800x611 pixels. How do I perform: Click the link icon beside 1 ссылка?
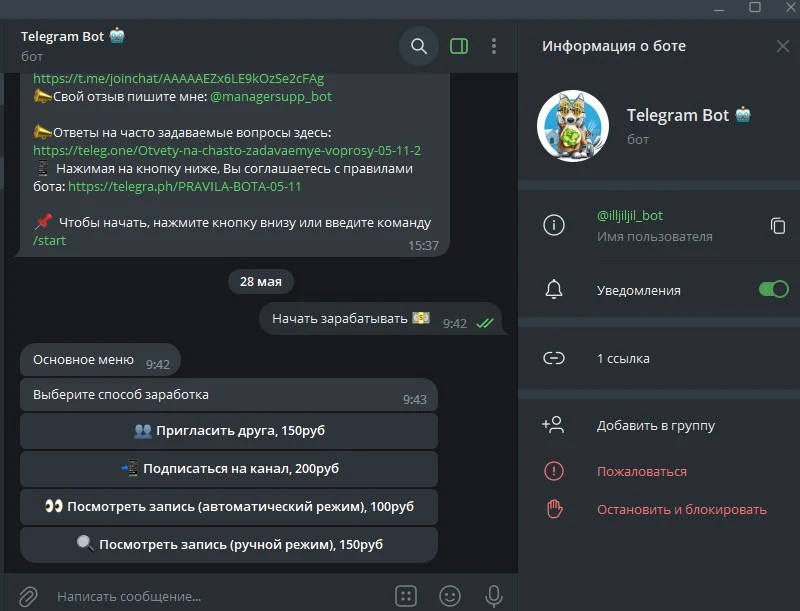click(554, 358)
